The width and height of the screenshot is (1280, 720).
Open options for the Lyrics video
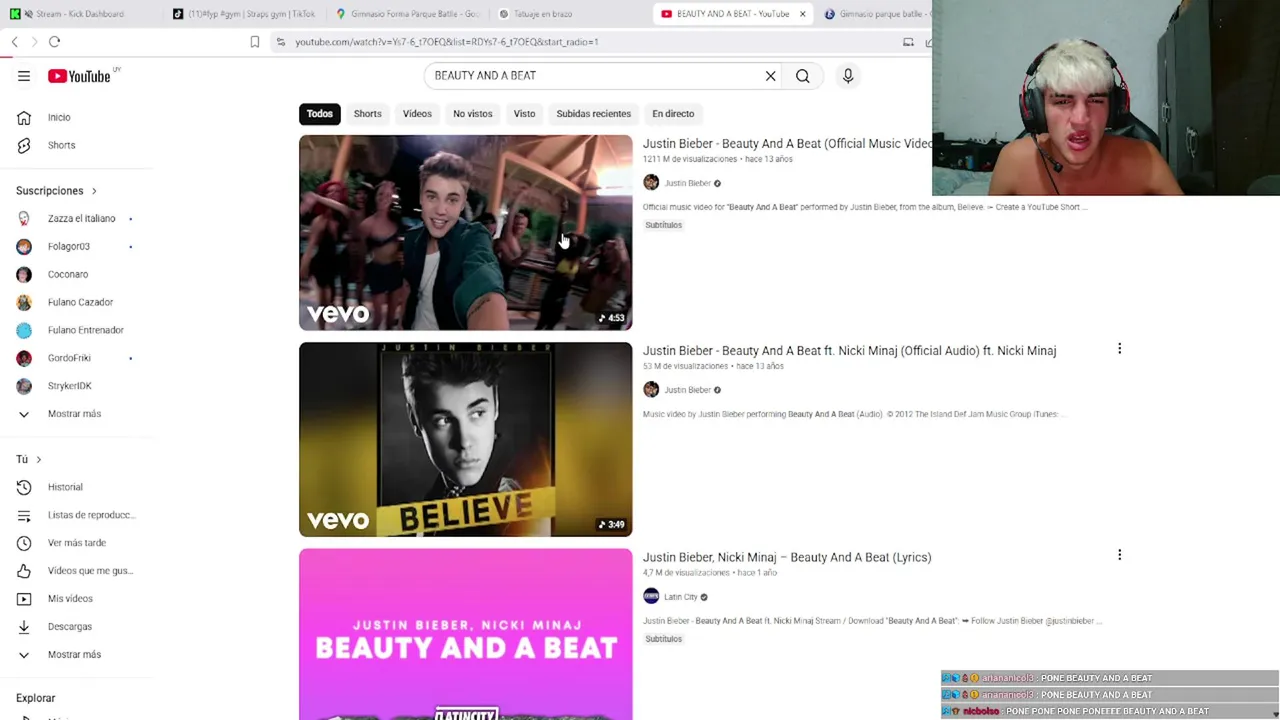[x=1119, y=555]
